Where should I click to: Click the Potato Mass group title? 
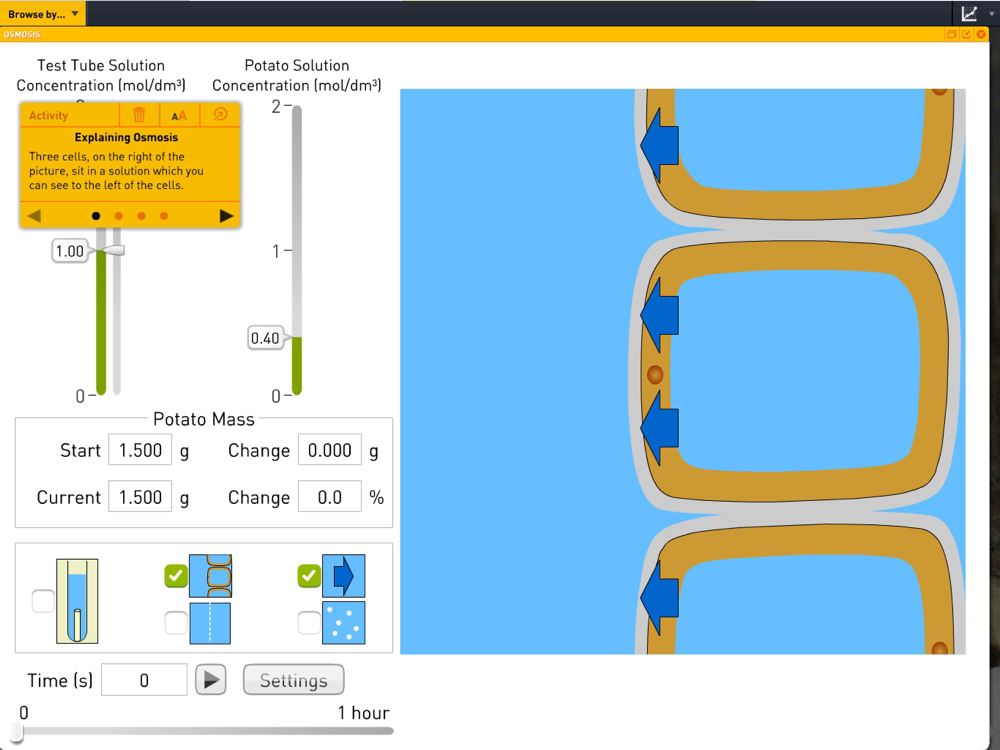[x=203, y=419]
